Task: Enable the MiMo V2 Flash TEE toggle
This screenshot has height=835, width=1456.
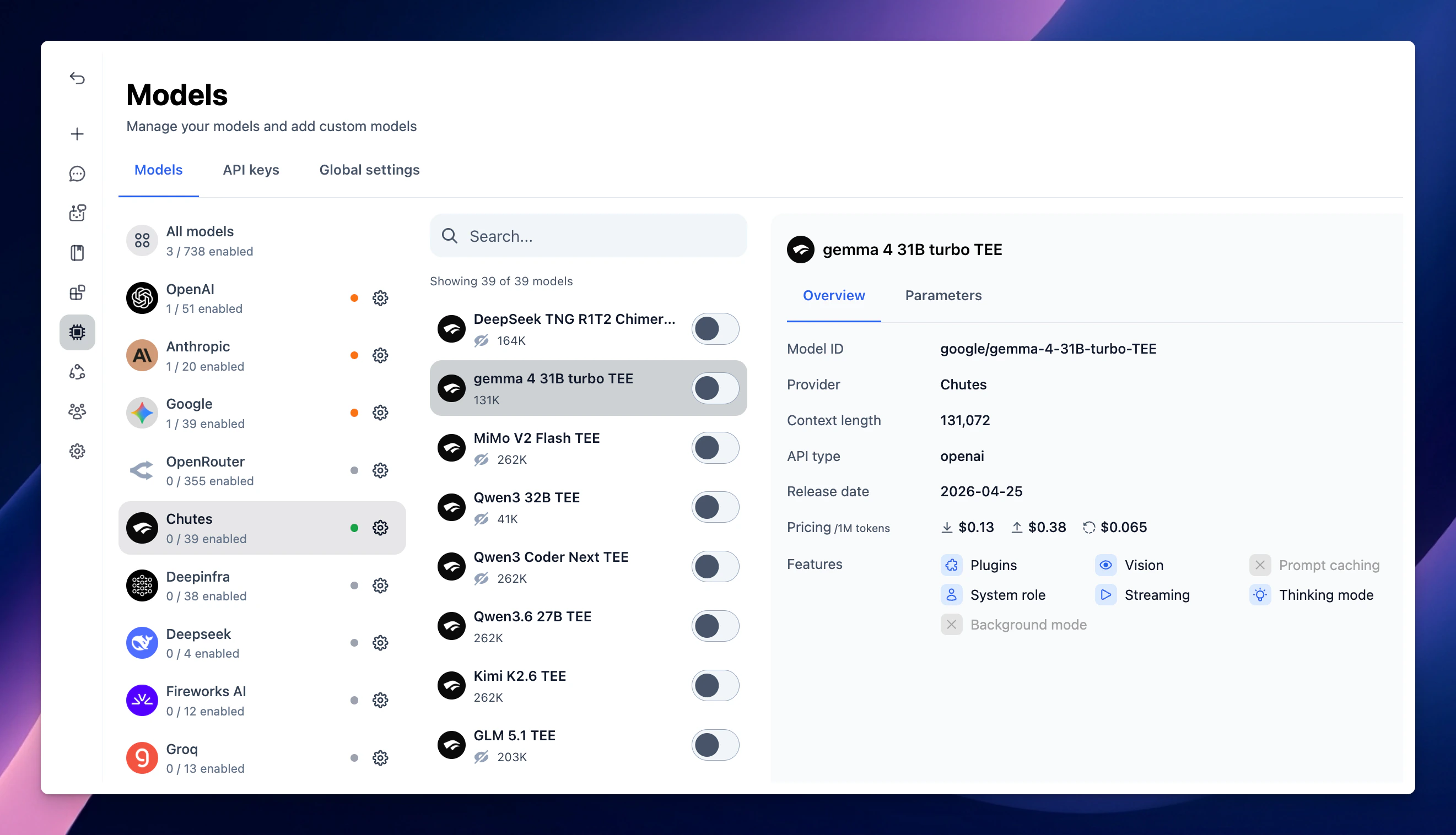Action: pyautogui.click(x=715, y=448)
